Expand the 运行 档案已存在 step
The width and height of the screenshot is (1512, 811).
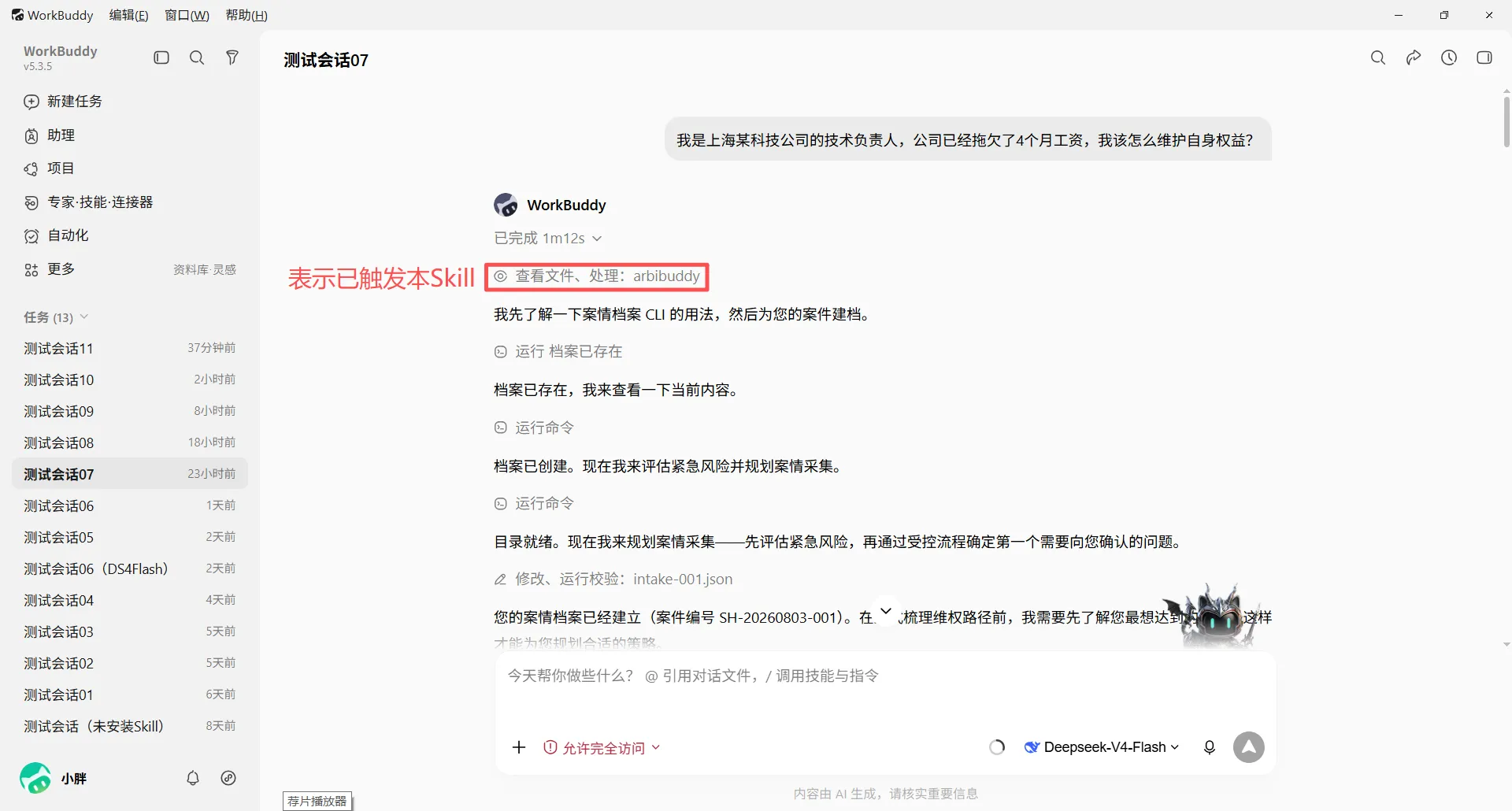(558, 351)
